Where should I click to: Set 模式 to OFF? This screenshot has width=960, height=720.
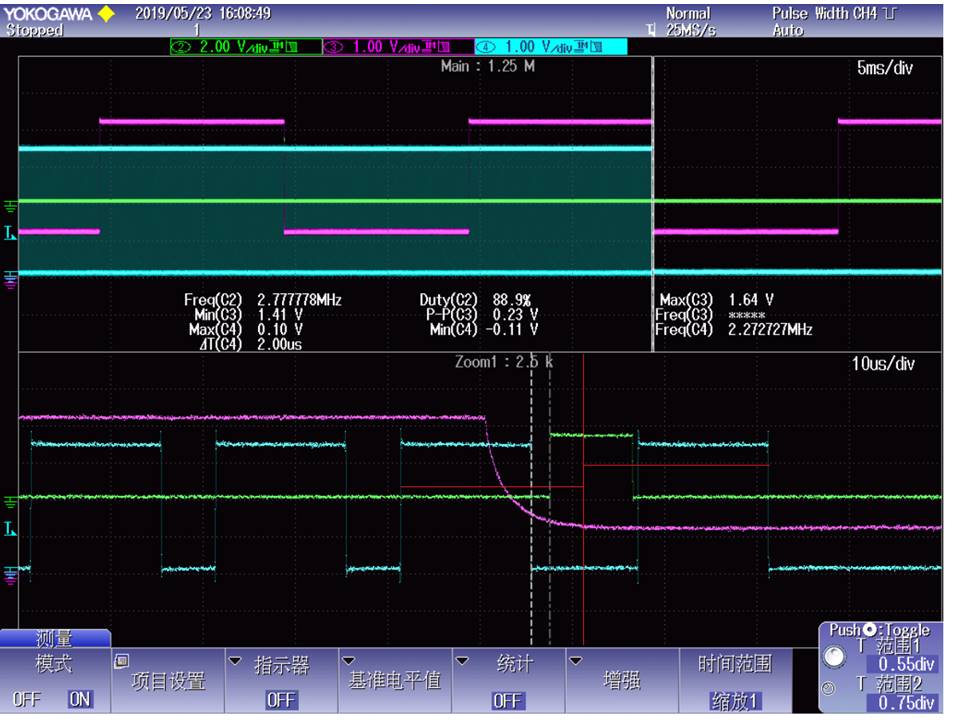(x=26, y=699)
